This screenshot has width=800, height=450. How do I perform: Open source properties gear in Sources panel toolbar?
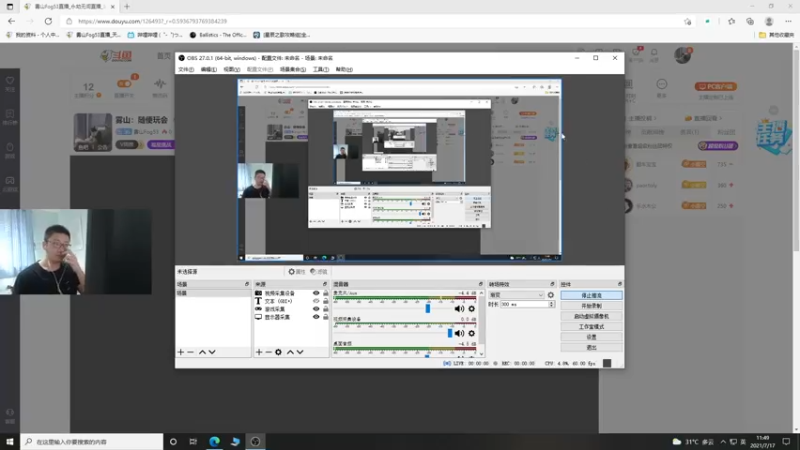tap(278, 352)
